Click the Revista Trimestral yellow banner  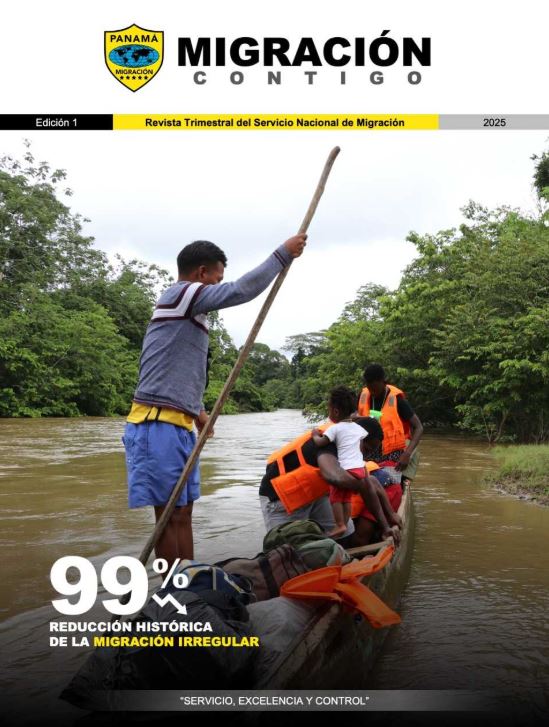tap(275, 122)
